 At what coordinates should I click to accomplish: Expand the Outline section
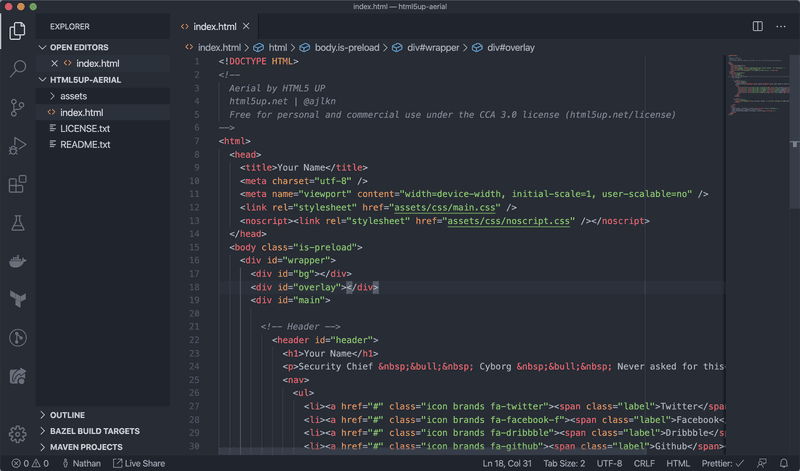(67, 415)
